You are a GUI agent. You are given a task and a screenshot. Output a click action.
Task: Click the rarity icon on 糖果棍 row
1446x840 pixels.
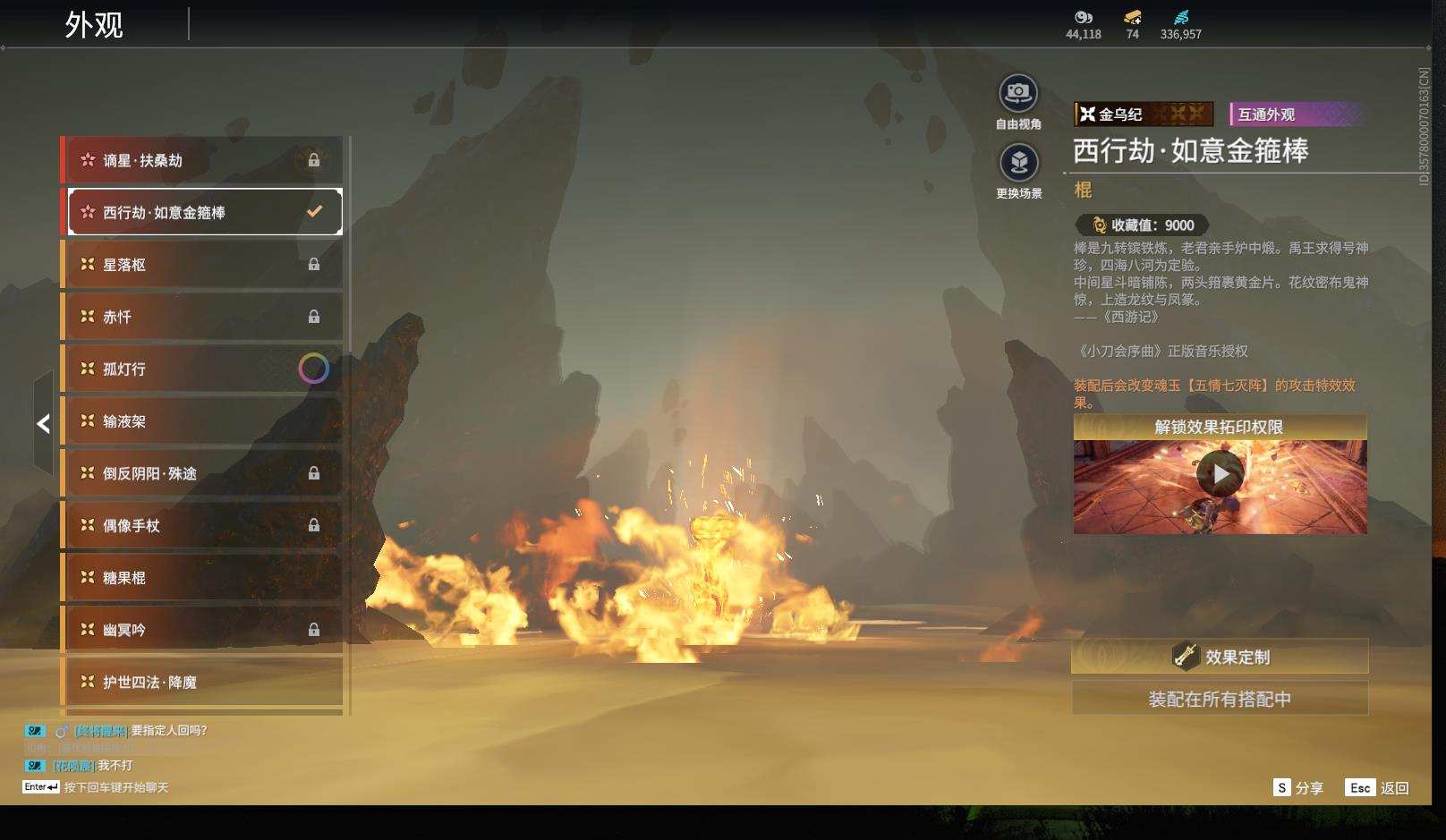point(88,577)
